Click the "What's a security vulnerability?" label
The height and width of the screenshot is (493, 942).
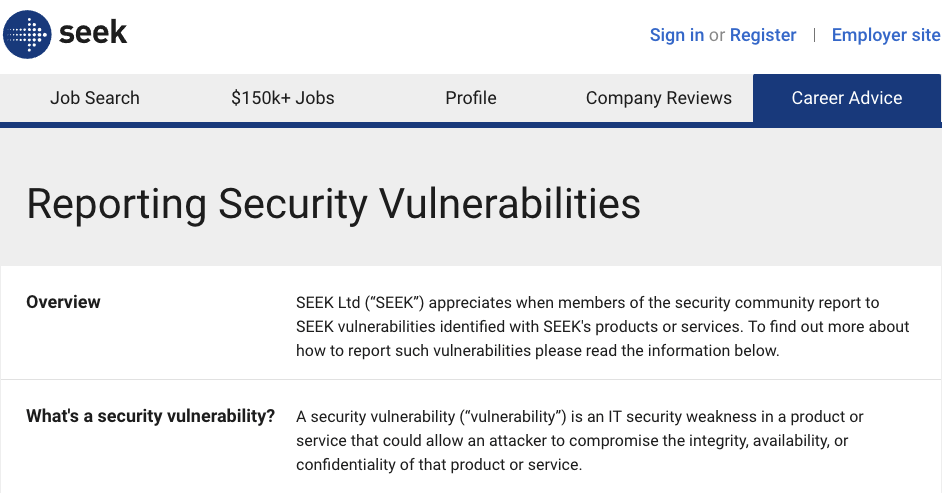point(150,416)
